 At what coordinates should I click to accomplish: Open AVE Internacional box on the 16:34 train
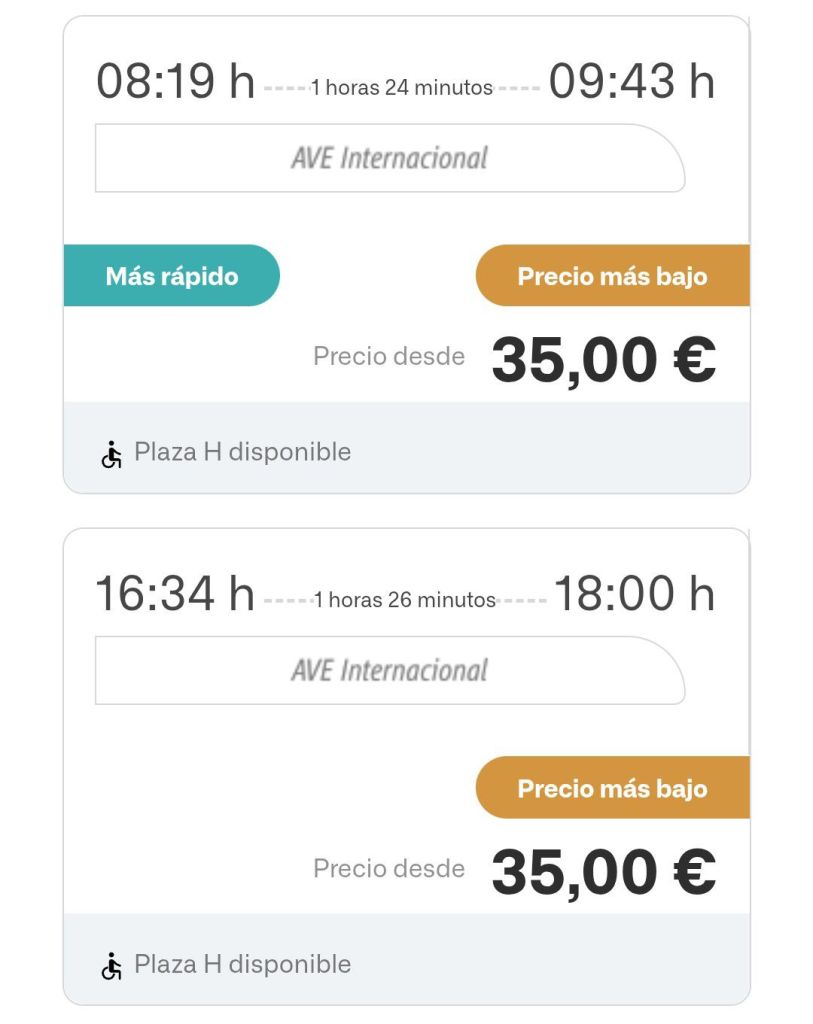point(389,670)
